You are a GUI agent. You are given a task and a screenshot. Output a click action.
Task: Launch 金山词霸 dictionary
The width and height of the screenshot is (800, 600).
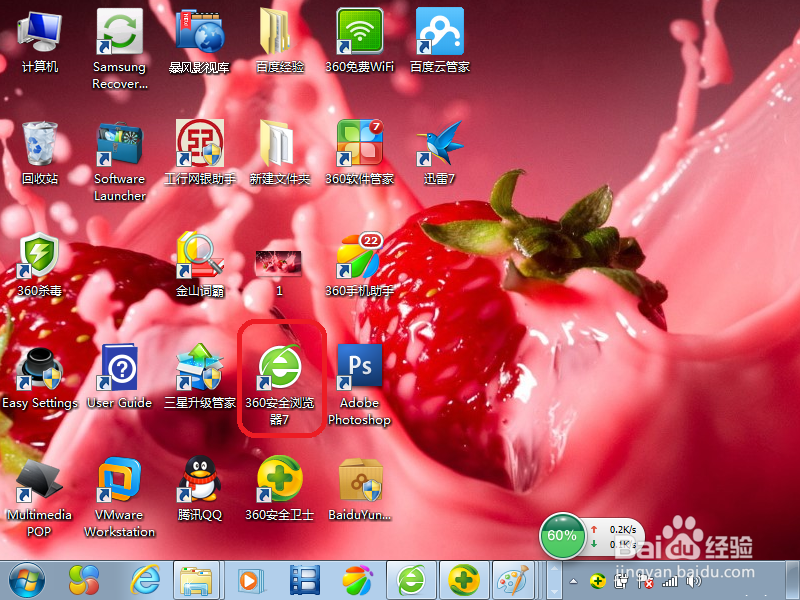click(199, 265)
